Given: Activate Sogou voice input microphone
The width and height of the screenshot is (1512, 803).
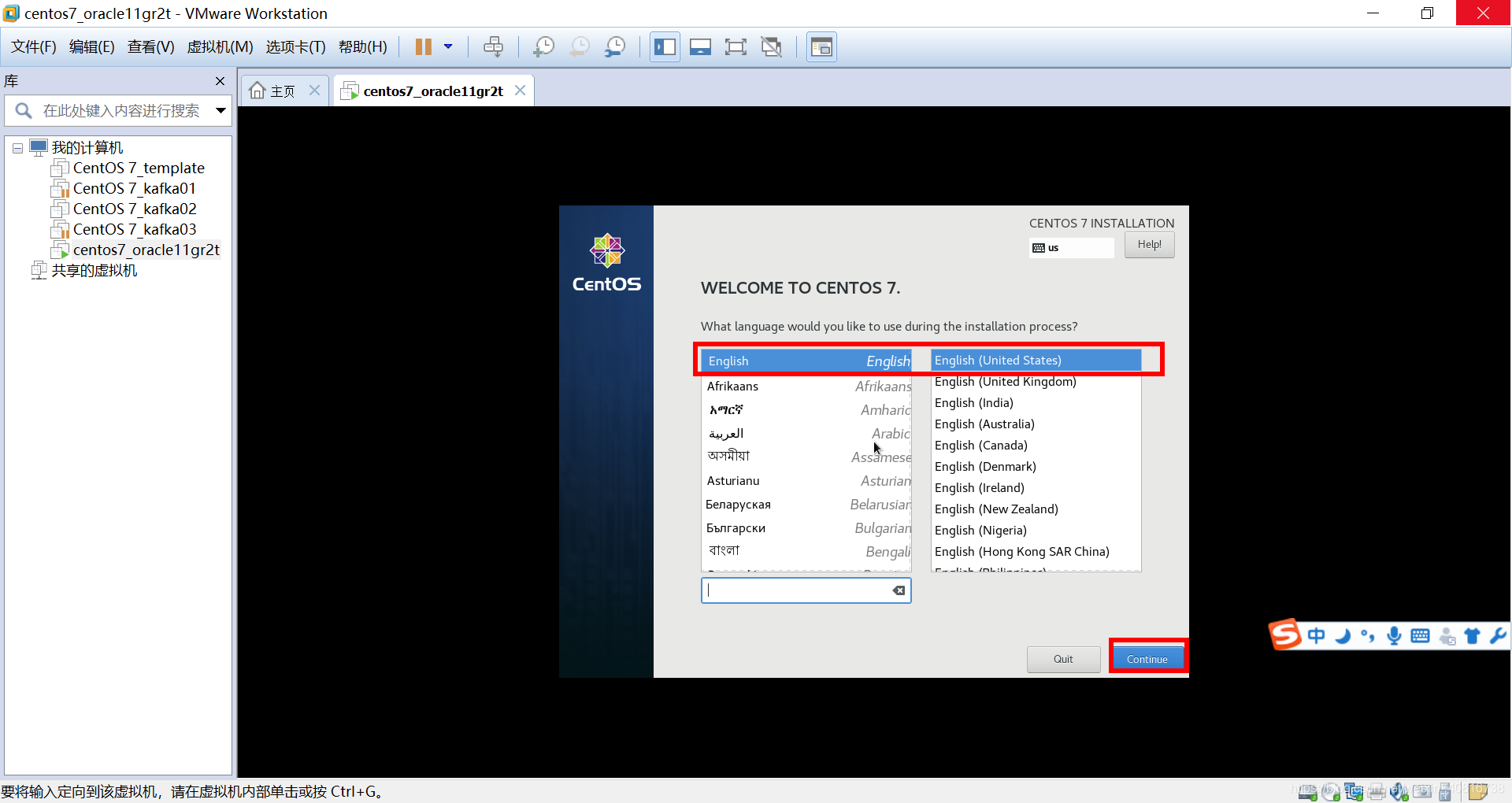Looking at the screenshot, I should (x=1394, y=635).
